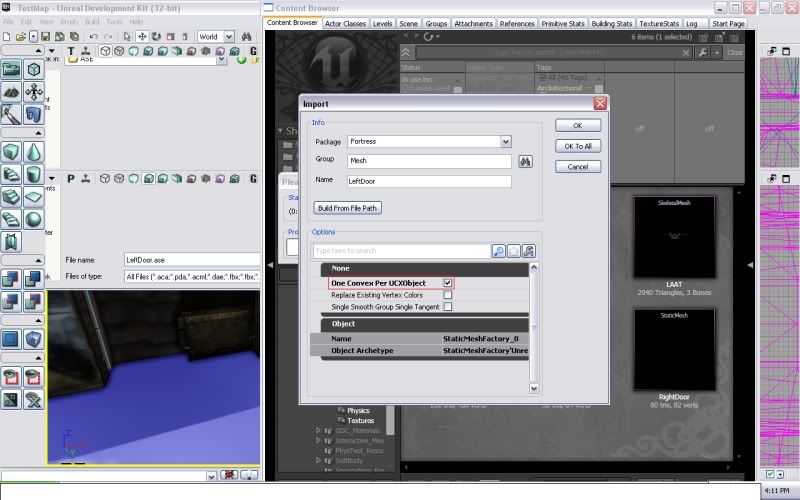Click the OK To All button
The height and width of the screenshot is (500, 800).
click(x=578, y=146)
